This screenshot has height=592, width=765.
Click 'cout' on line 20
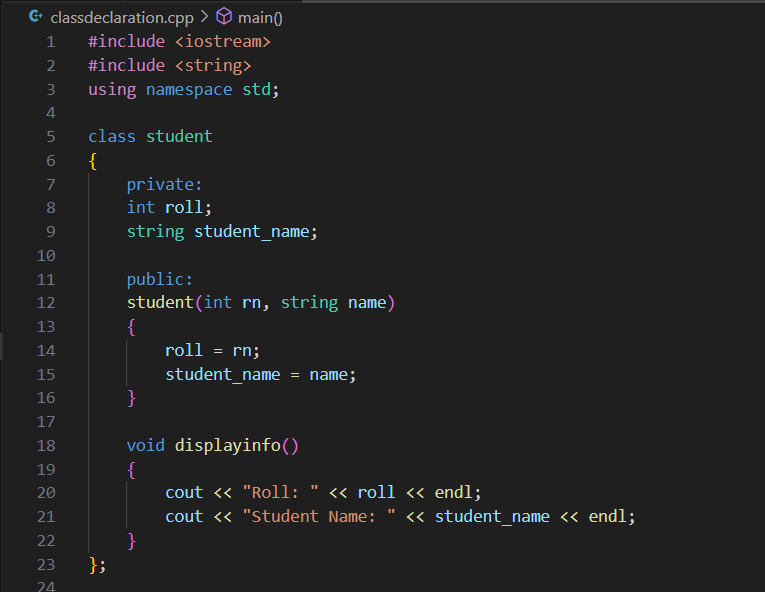(184, 493)
